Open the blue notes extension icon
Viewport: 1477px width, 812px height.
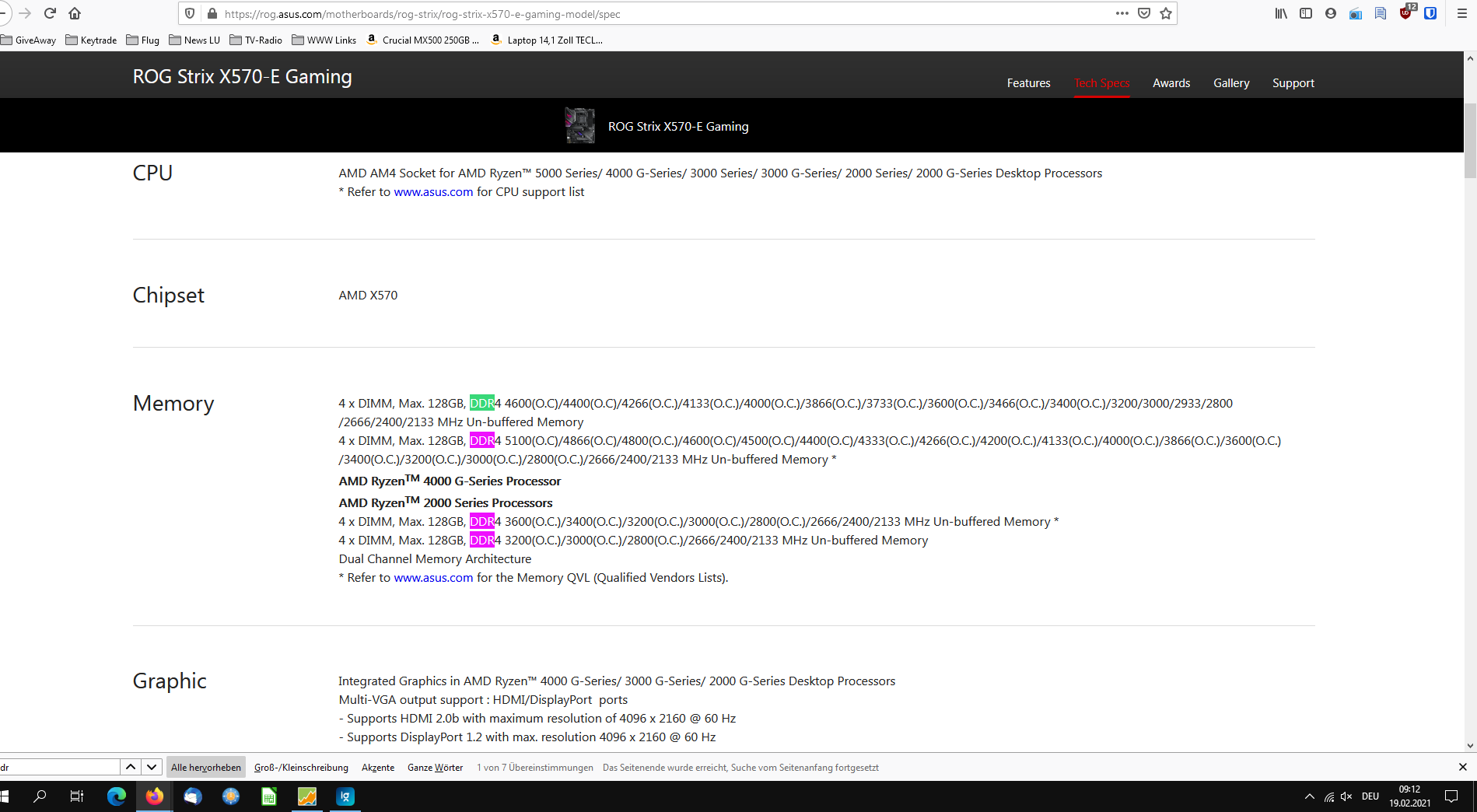coord(1380,13)
